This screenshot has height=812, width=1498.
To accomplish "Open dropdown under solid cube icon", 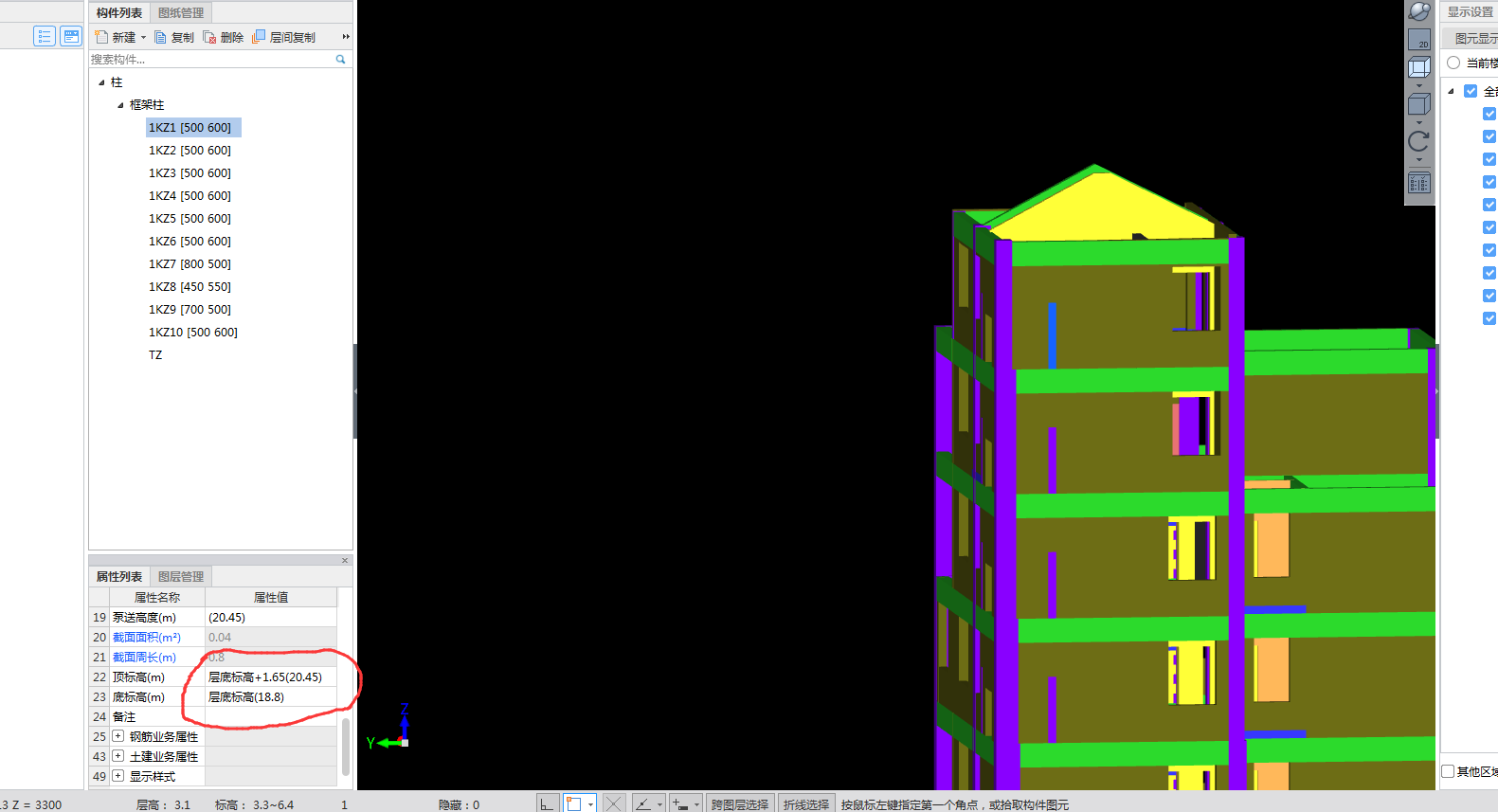I will tap(1419, 122).
